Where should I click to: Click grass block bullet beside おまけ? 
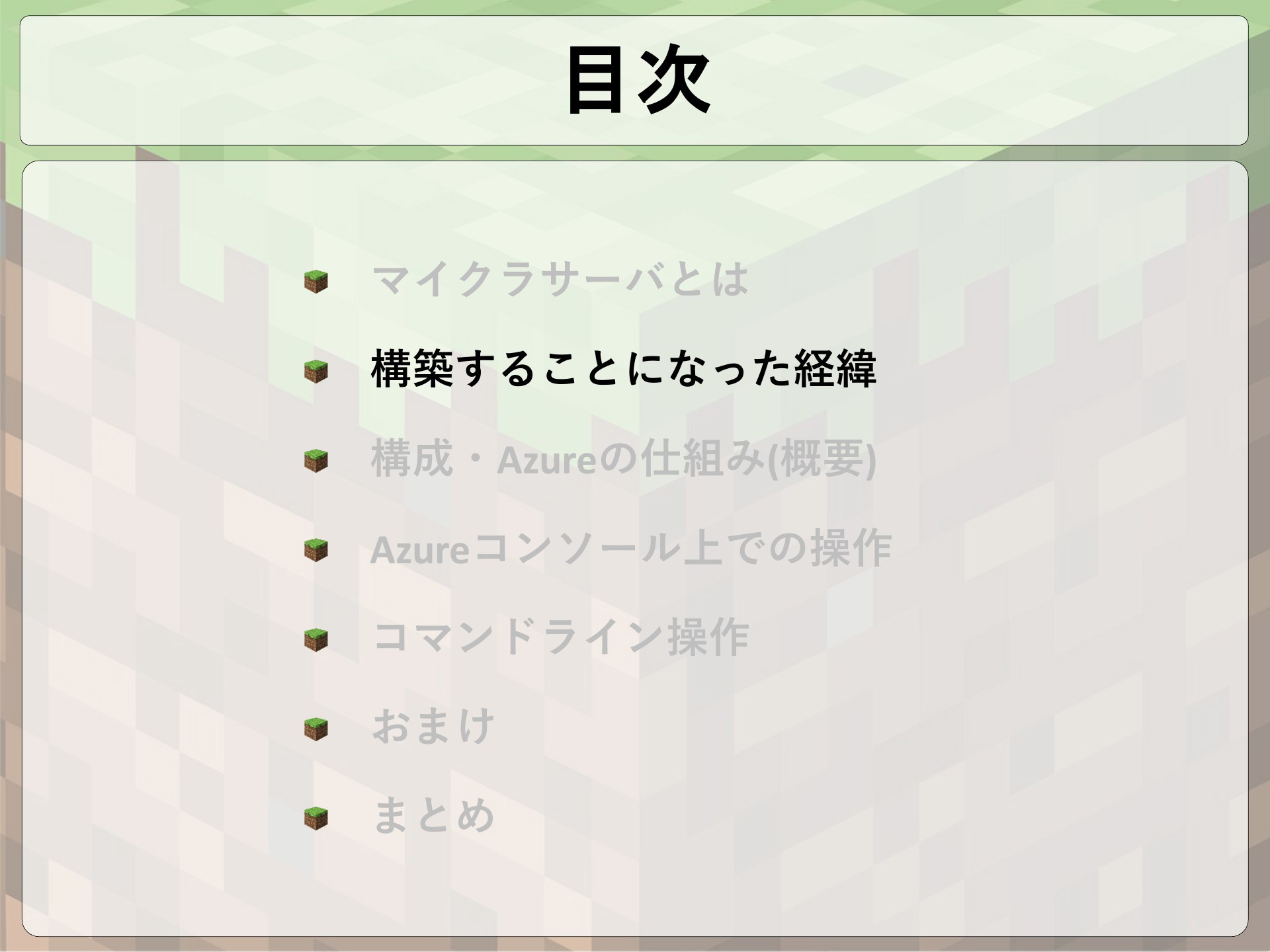pos(316,729)
